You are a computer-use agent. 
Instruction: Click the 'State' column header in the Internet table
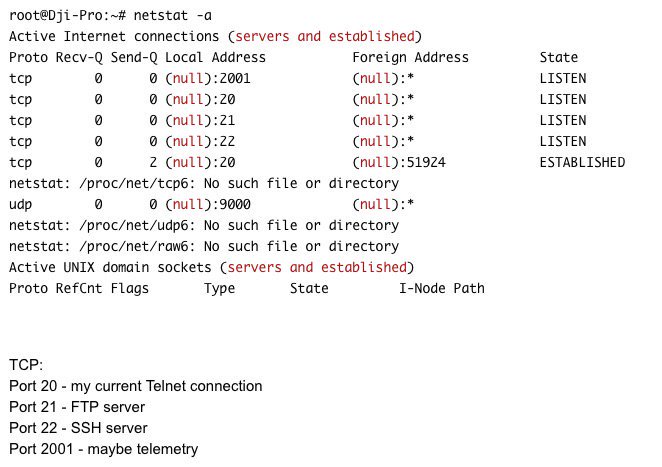pyautogui.click(x=559, y=57)
